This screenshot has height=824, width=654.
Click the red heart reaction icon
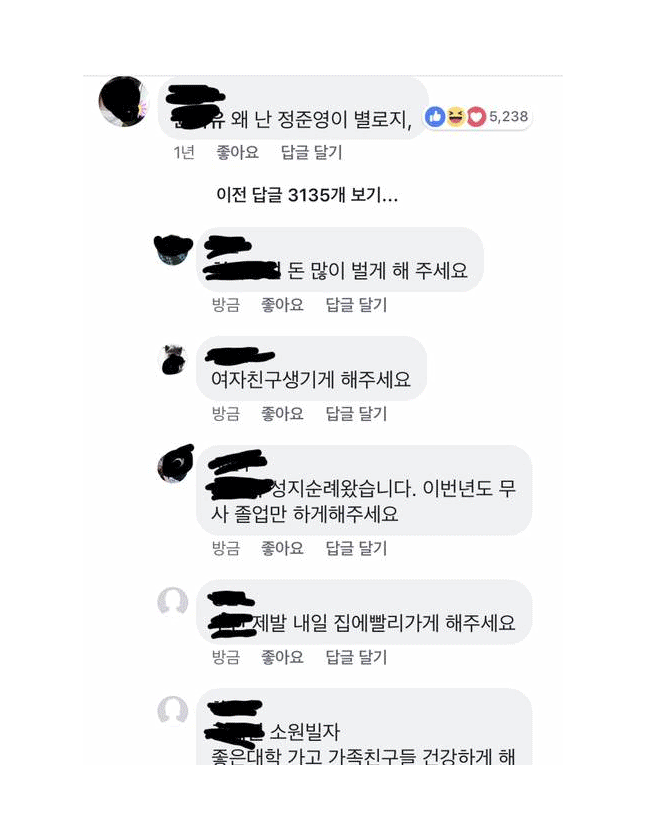click(476, 117)
